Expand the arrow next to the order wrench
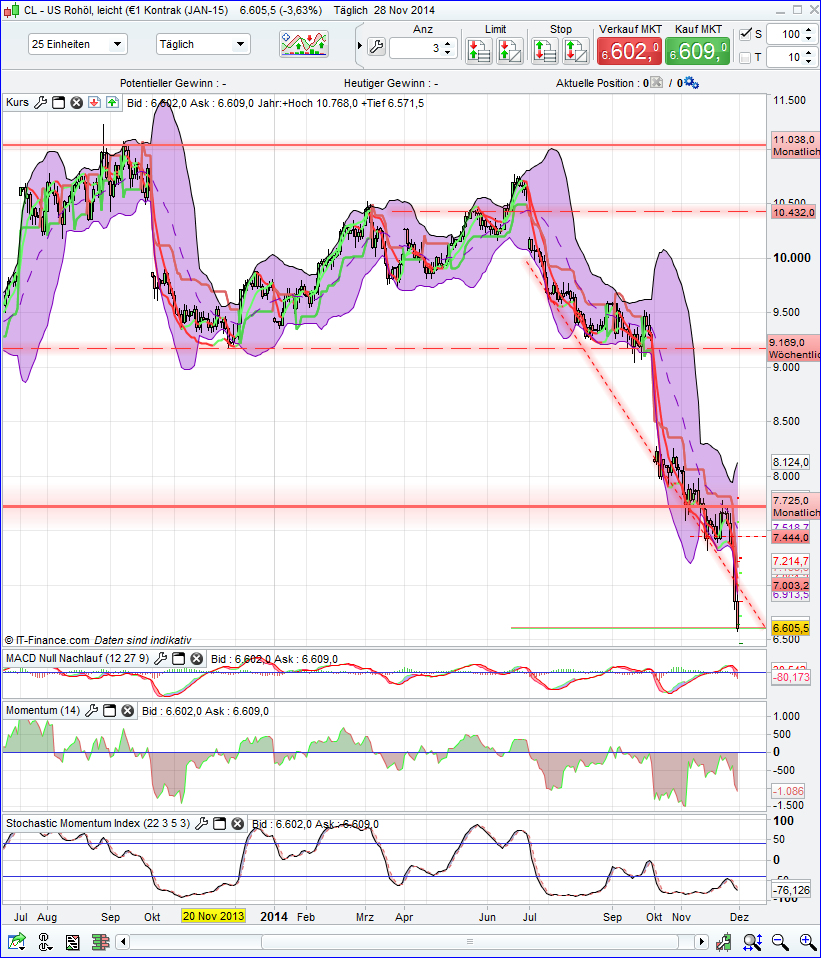The height and width of the screenshot is (958, 821). [x=358, y=44]
